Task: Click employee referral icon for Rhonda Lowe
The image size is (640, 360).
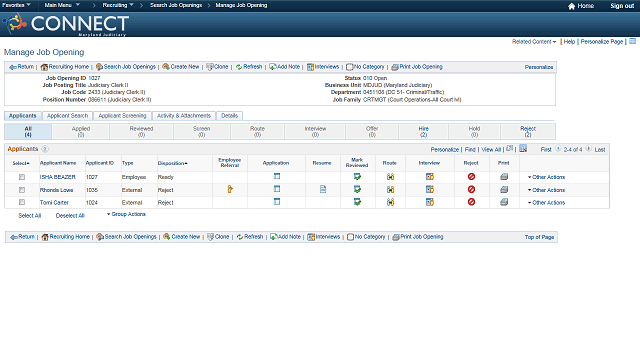Action: tap(230, 189)
